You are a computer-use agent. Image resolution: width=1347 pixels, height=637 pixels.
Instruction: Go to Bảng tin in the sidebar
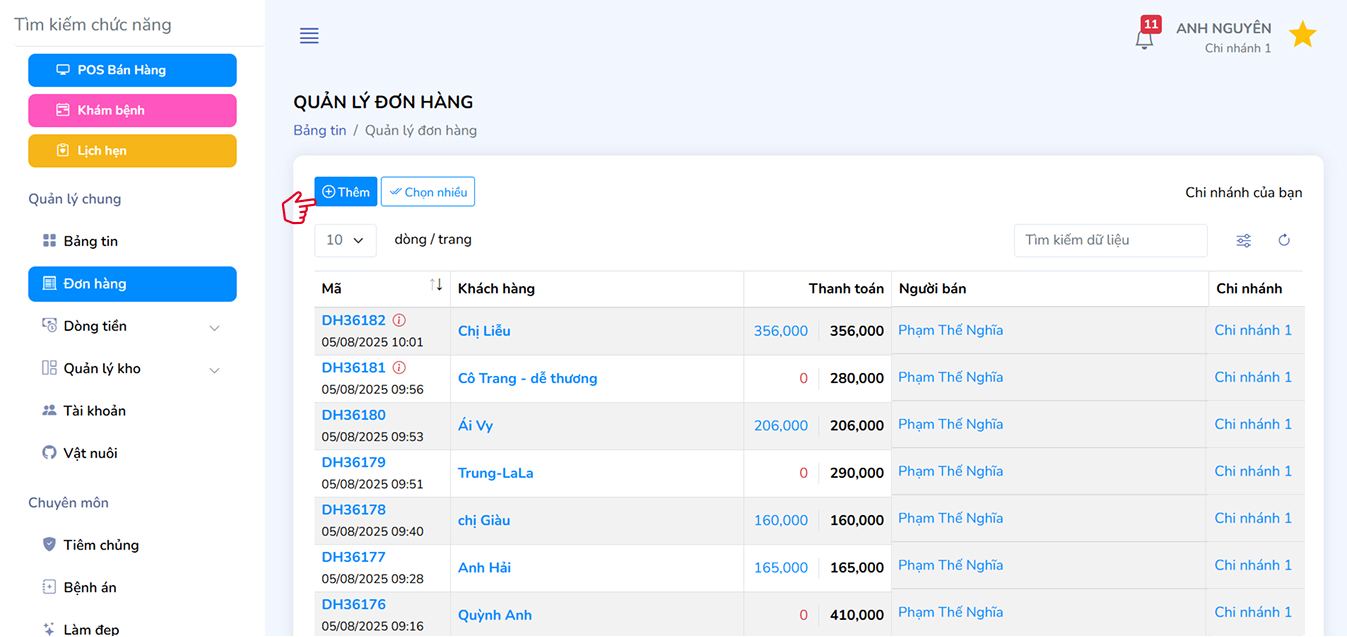tap(90, 241)
